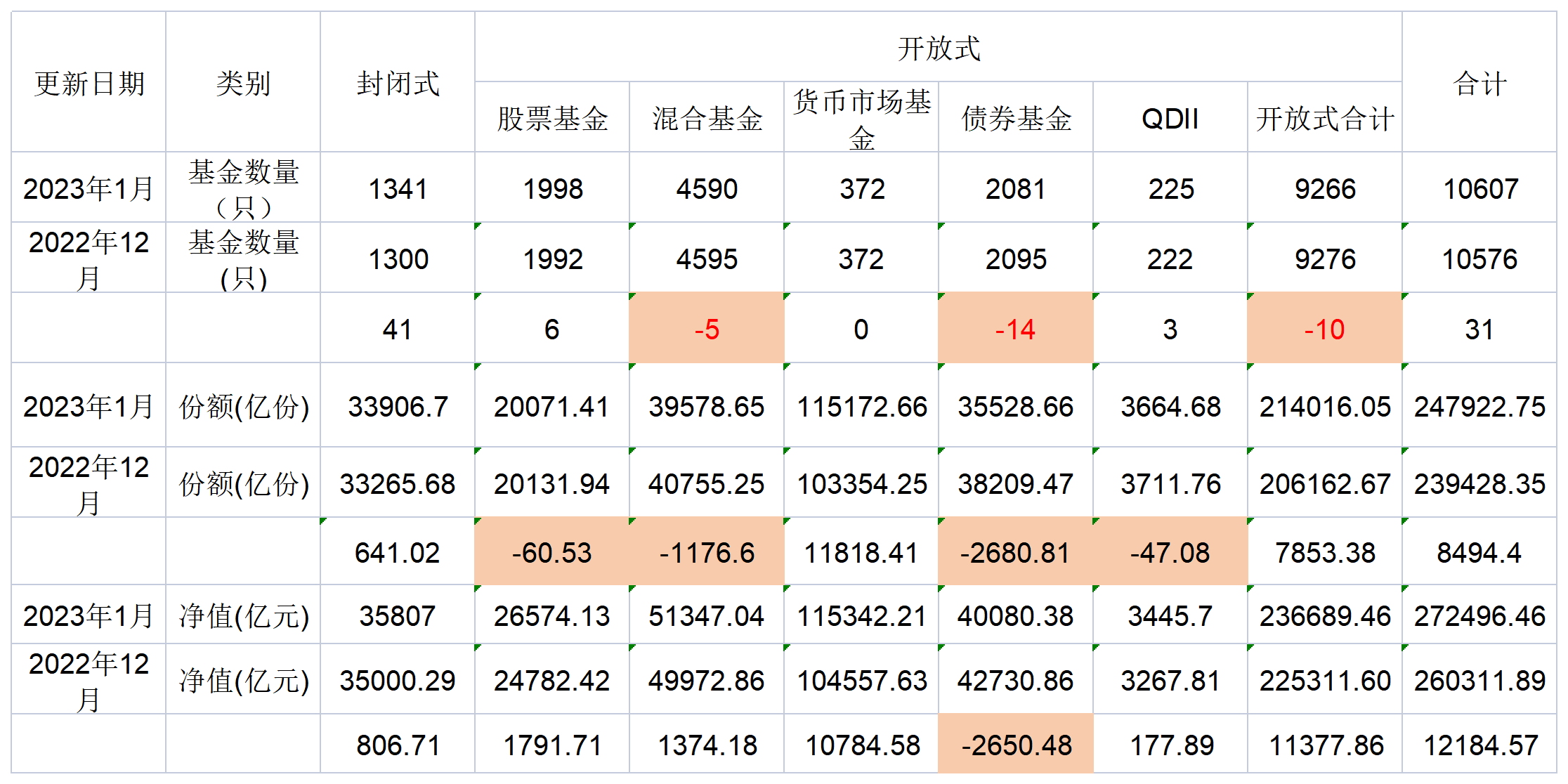Click the cell with value 115172.66

861,406
